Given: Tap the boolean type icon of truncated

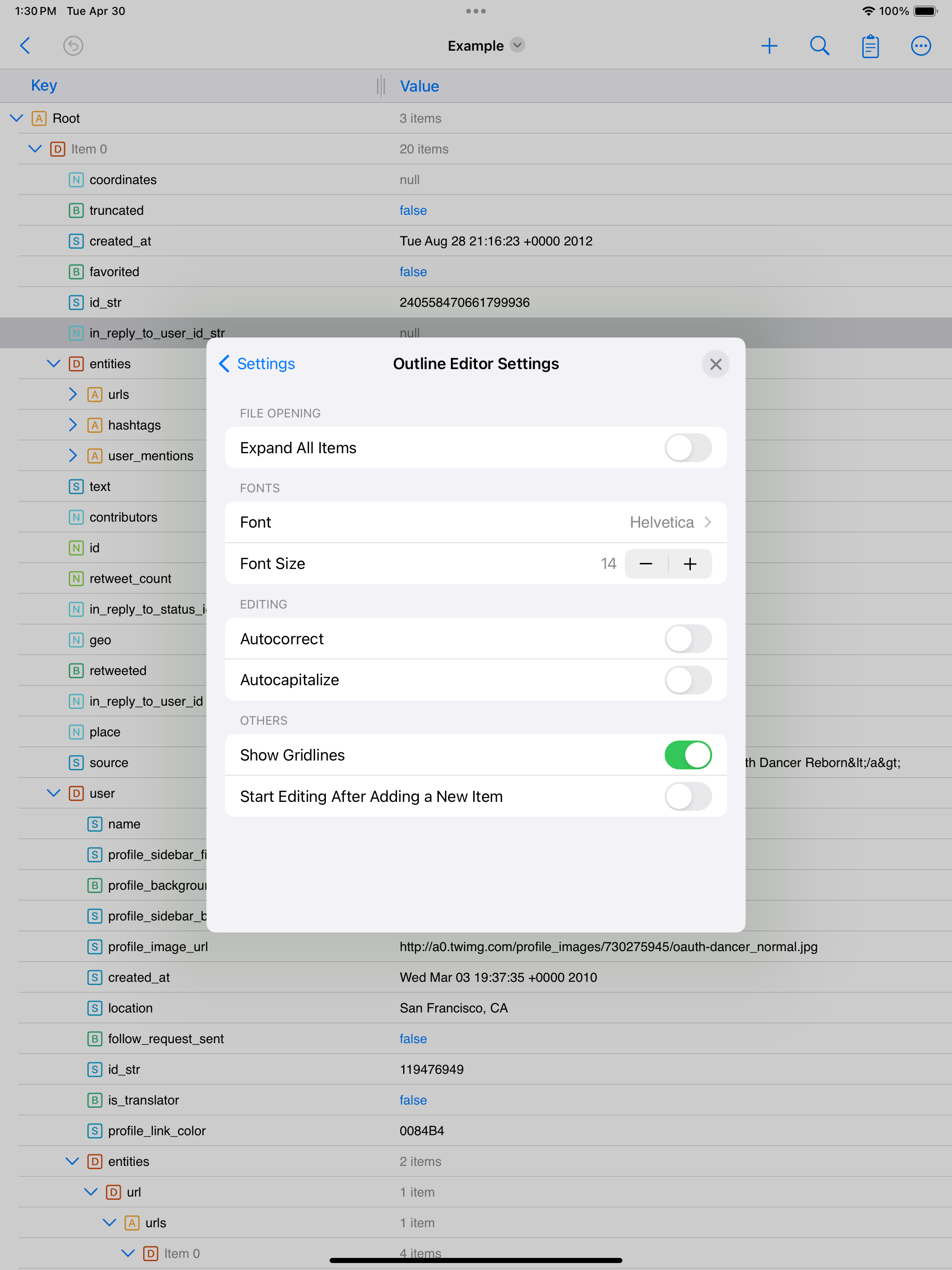Looking at the screenshot, I should (x=76, y=210).
